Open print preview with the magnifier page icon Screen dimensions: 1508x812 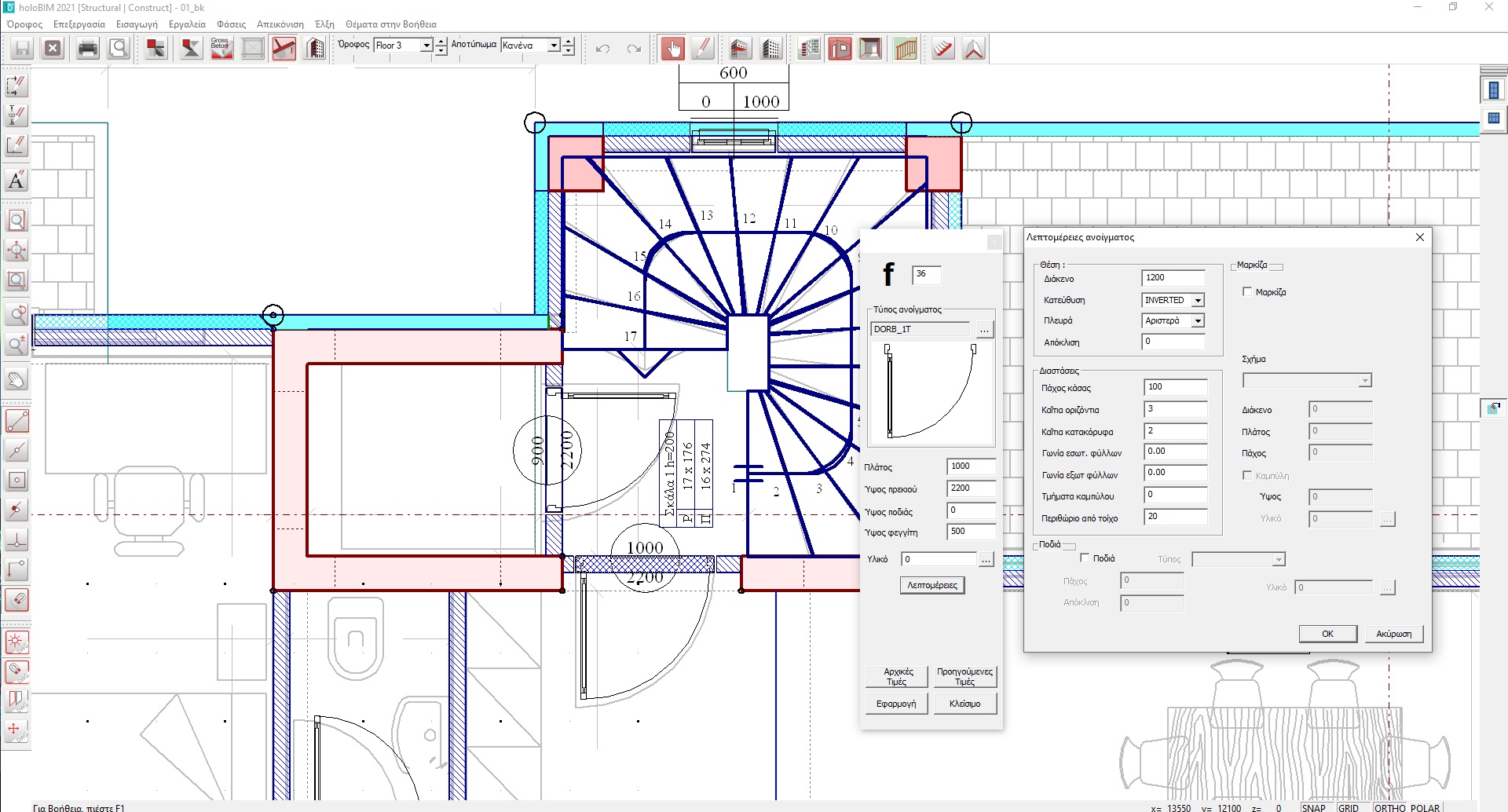[x=119, y=49]
